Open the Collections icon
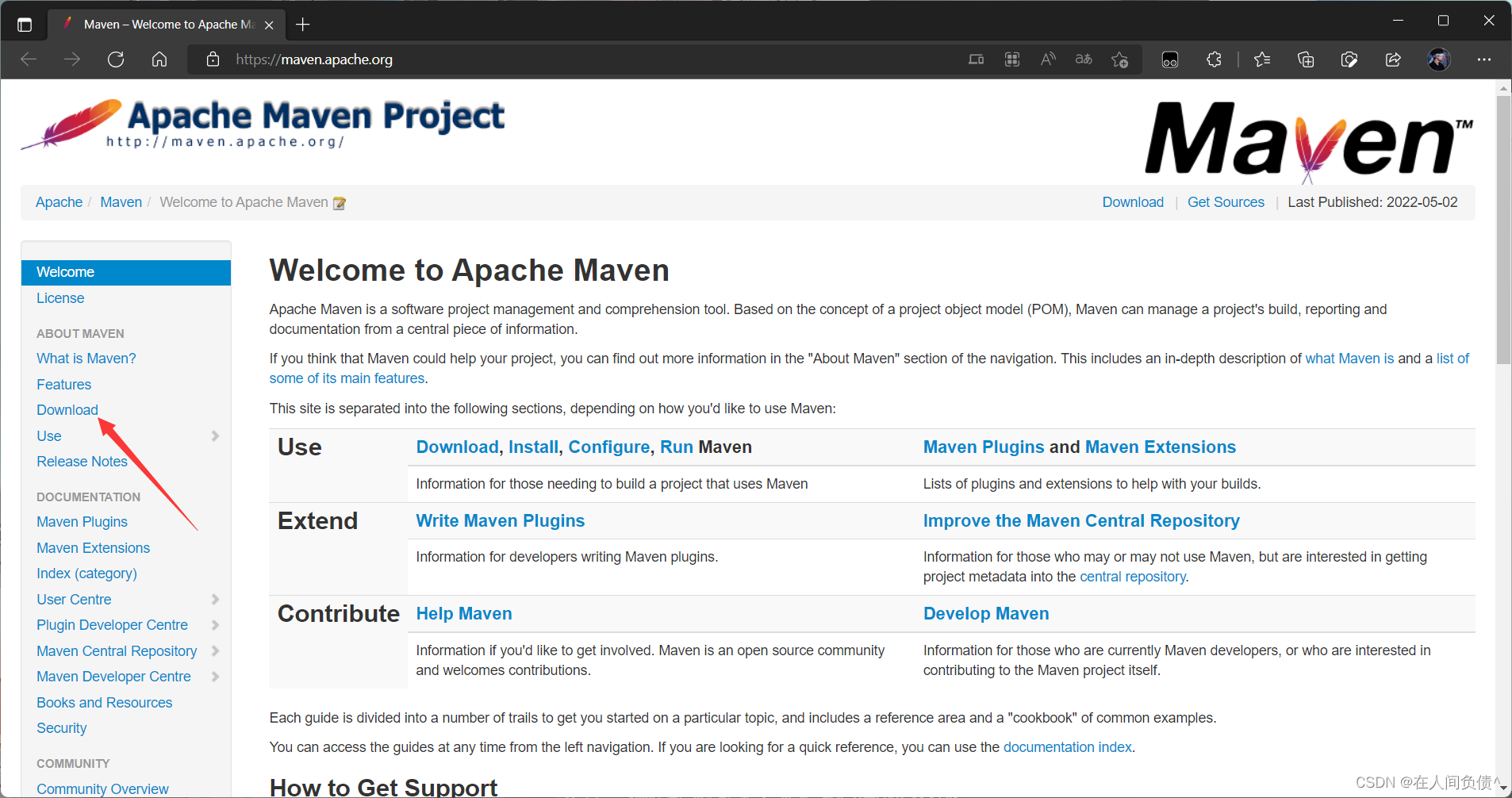Image resolution: width=1512 pixels, height=798 pixels. point(1306,59)
